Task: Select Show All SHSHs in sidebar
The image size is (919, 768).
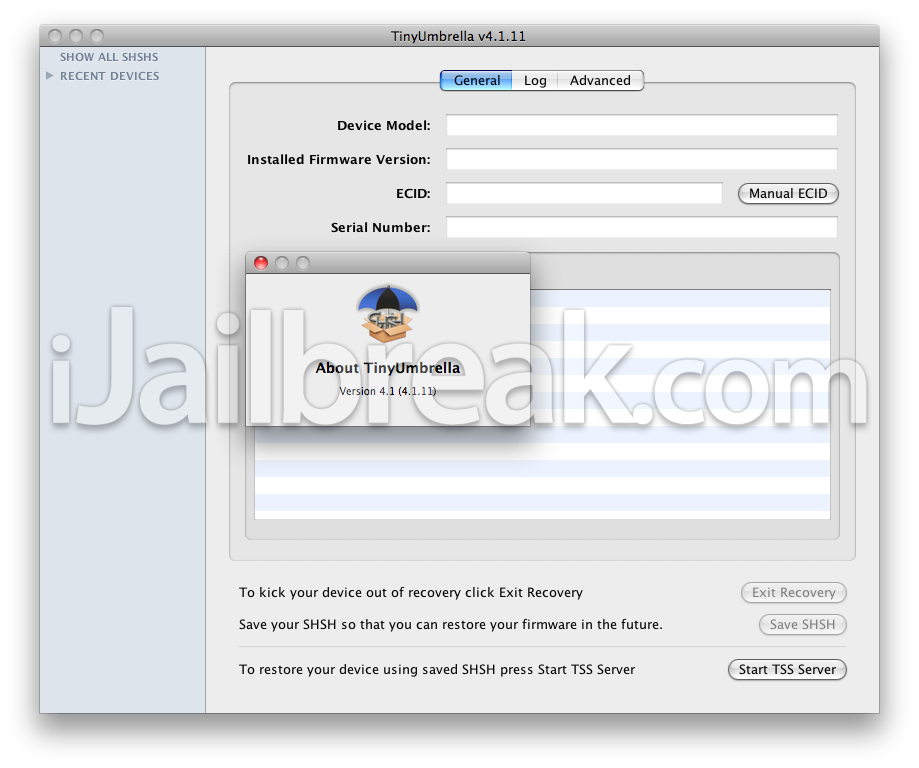Action: tap(109, 57)
